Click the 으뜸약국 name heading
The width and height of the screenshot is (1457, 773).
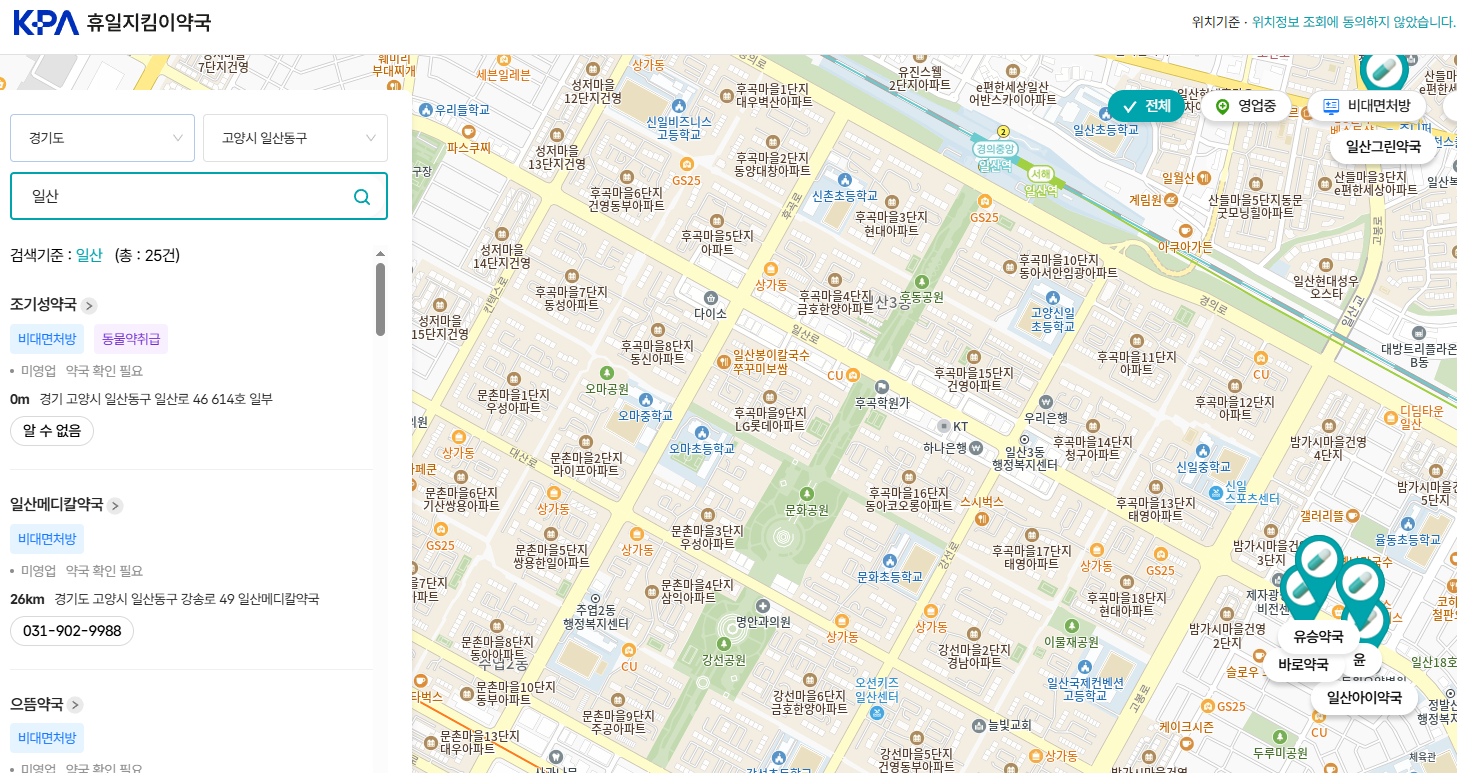[36, 705]
